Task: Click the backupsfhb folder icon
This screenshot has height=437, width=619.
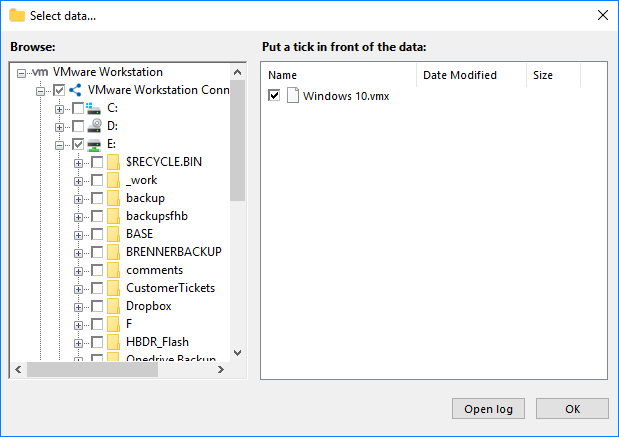Action: coord(113,216)
